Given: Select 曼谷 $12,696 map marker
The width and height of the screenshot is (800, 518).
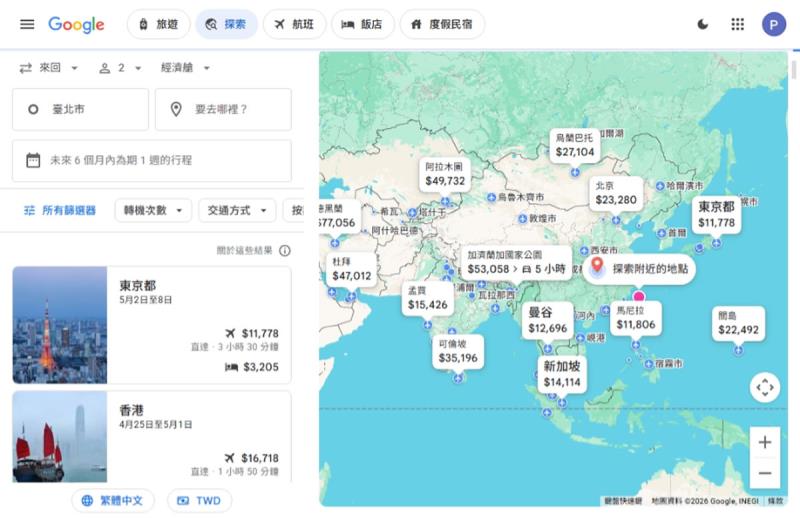Looking at the screenshot, I should [x=547, y=321].
